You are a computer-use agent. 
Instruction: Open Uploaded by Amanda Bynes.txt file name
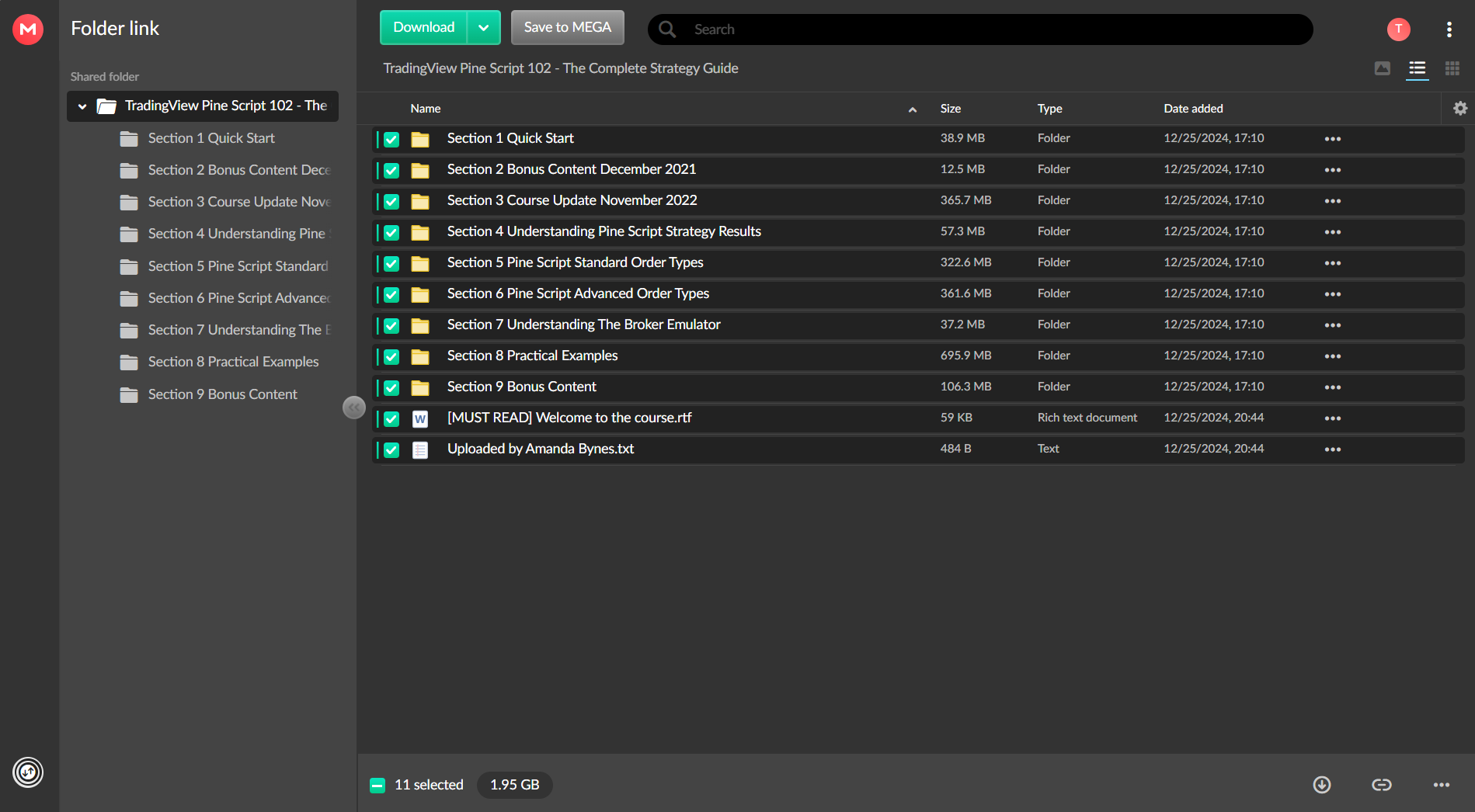coord(541,449)
